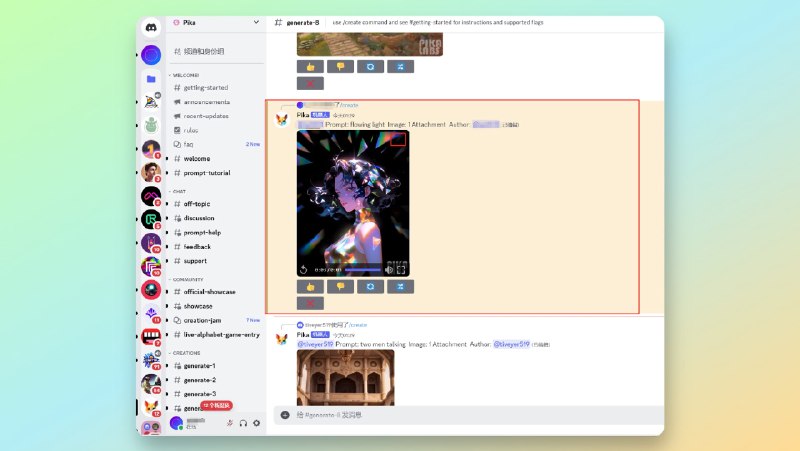
Task: Give thumbs down on the flowing light video
Action: (340, 287)
